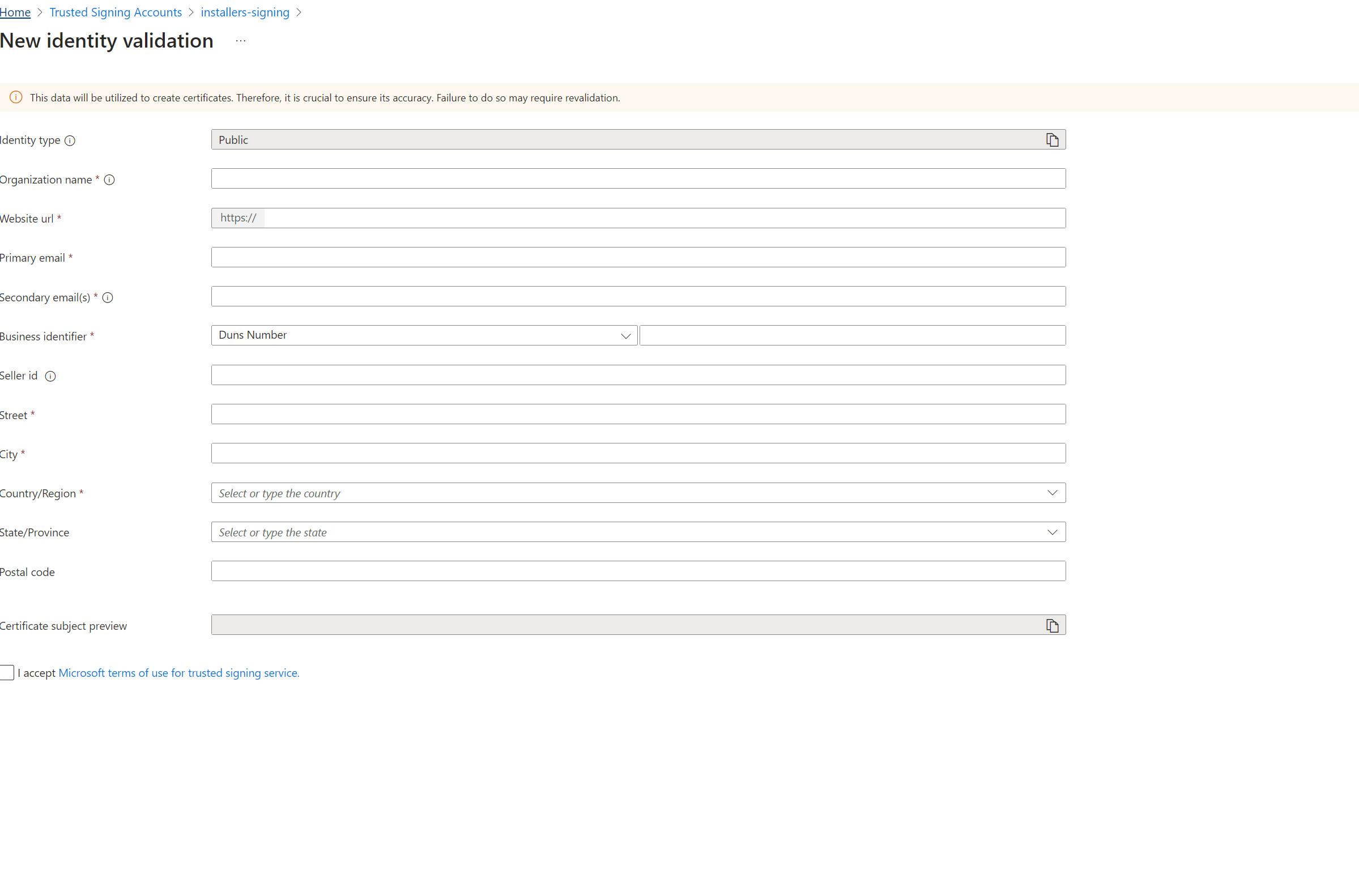This screenshot has width=1359, height=896.
Task: Open the Country/Region selector
Action: point(1052,492)
